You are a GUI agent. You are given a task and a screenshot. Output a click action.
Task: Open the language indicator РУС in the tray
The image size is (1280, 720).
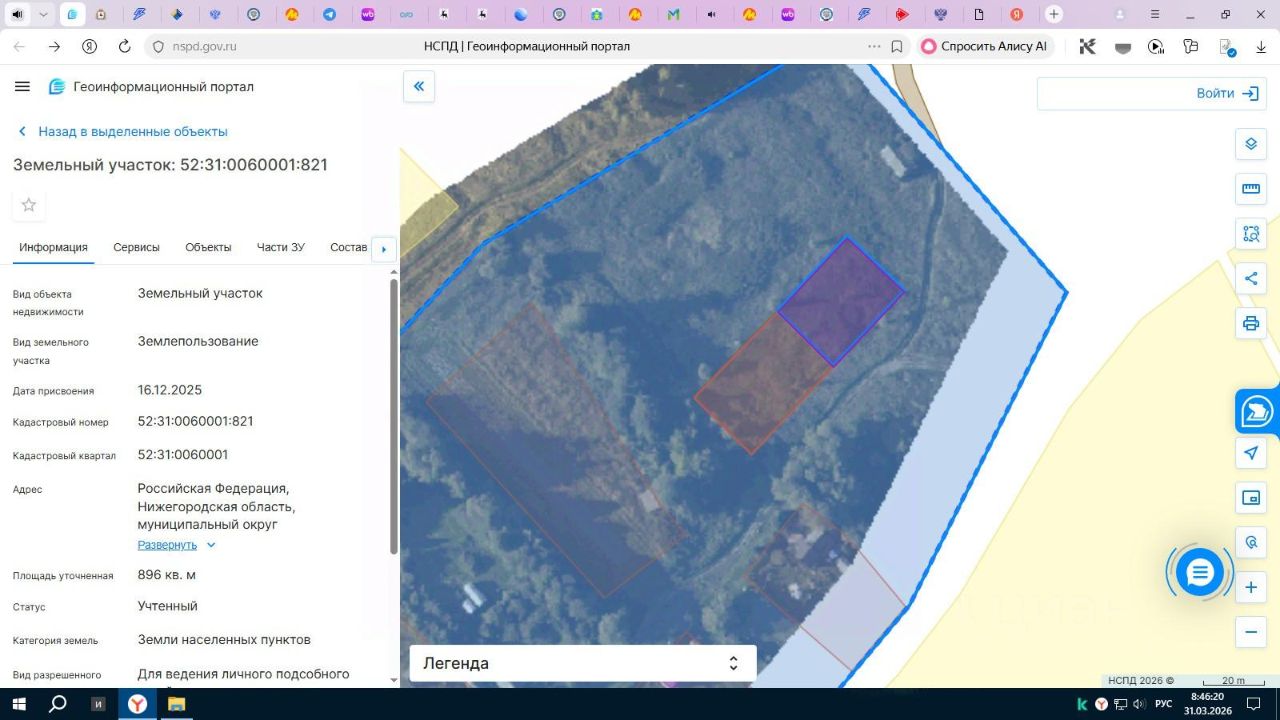pos(1163,704)
